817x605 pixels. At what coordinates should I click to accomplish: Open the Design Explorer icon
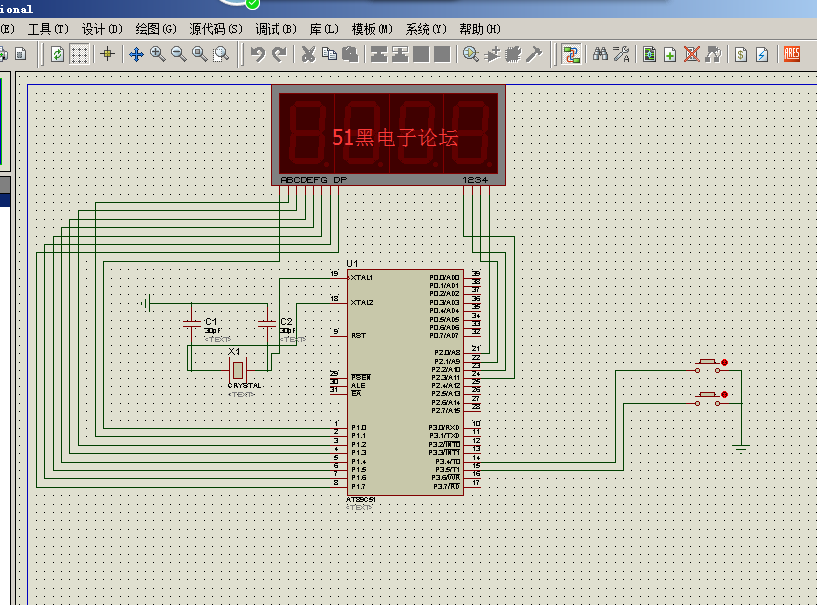tap(649, 54)
